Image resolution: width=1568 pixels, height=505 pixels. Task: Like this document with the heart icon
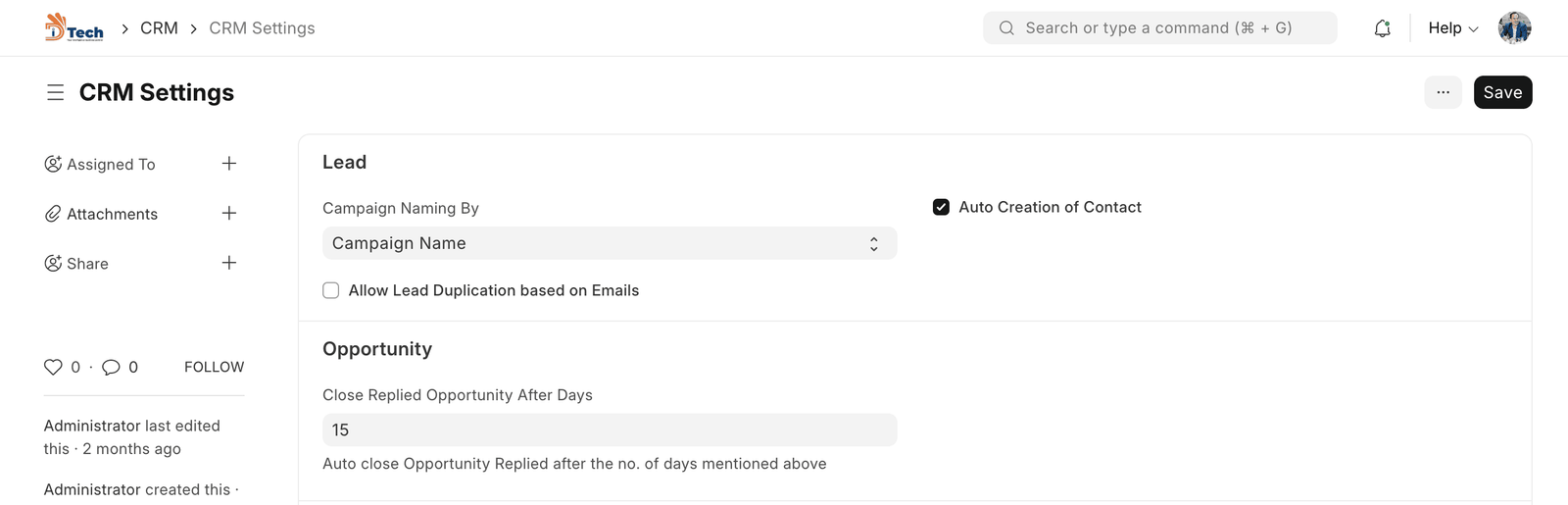(x=53, y=367)
